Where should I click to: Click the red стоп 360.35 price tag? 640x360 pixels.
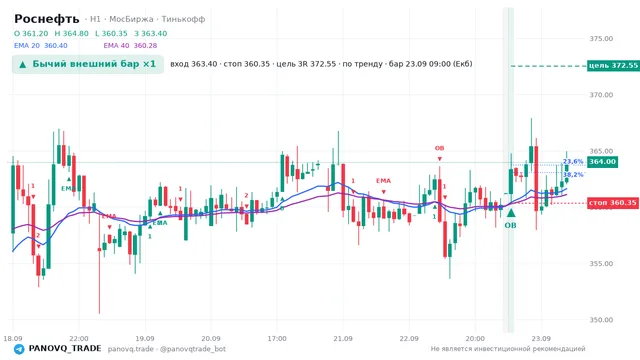click(613, 203)
